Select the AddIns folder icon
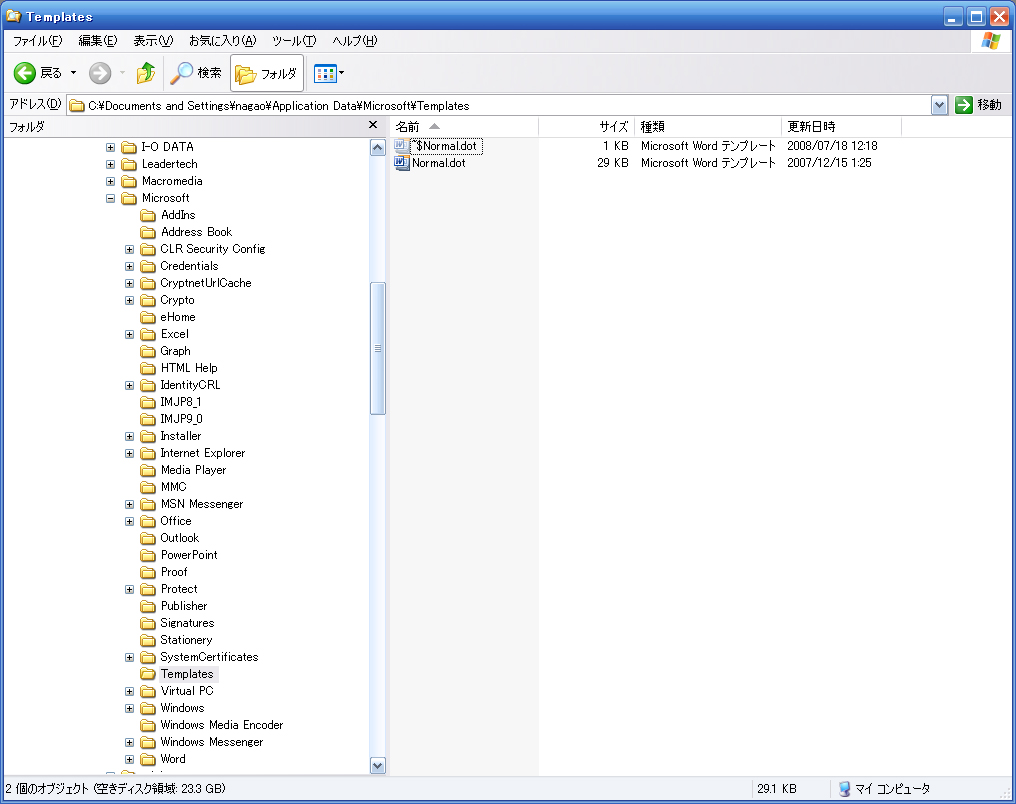 pos(148,215)
